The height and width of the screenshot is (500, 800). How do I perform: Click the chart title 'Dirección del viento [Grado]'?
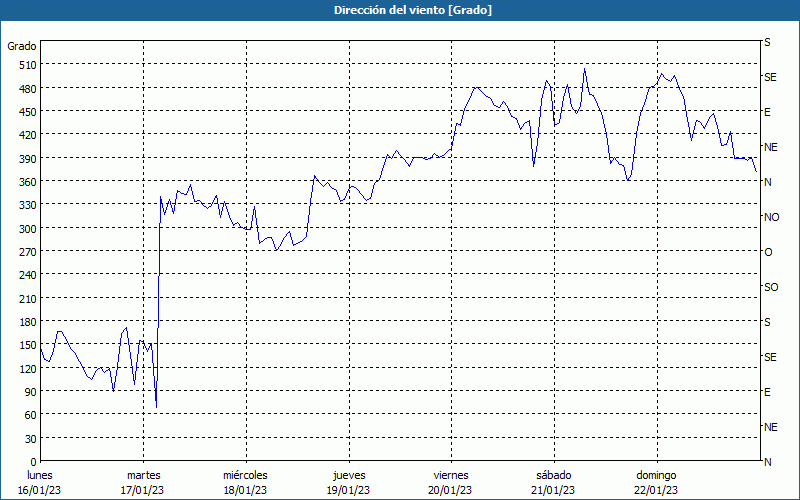coord(413,10)
